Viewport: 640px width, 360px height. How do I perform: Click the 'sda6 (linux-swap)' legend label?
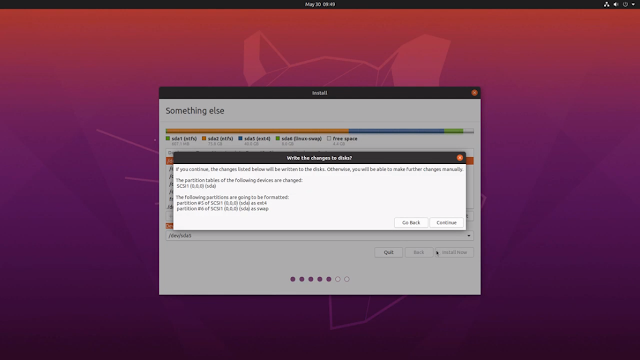(x=302, y=138)
